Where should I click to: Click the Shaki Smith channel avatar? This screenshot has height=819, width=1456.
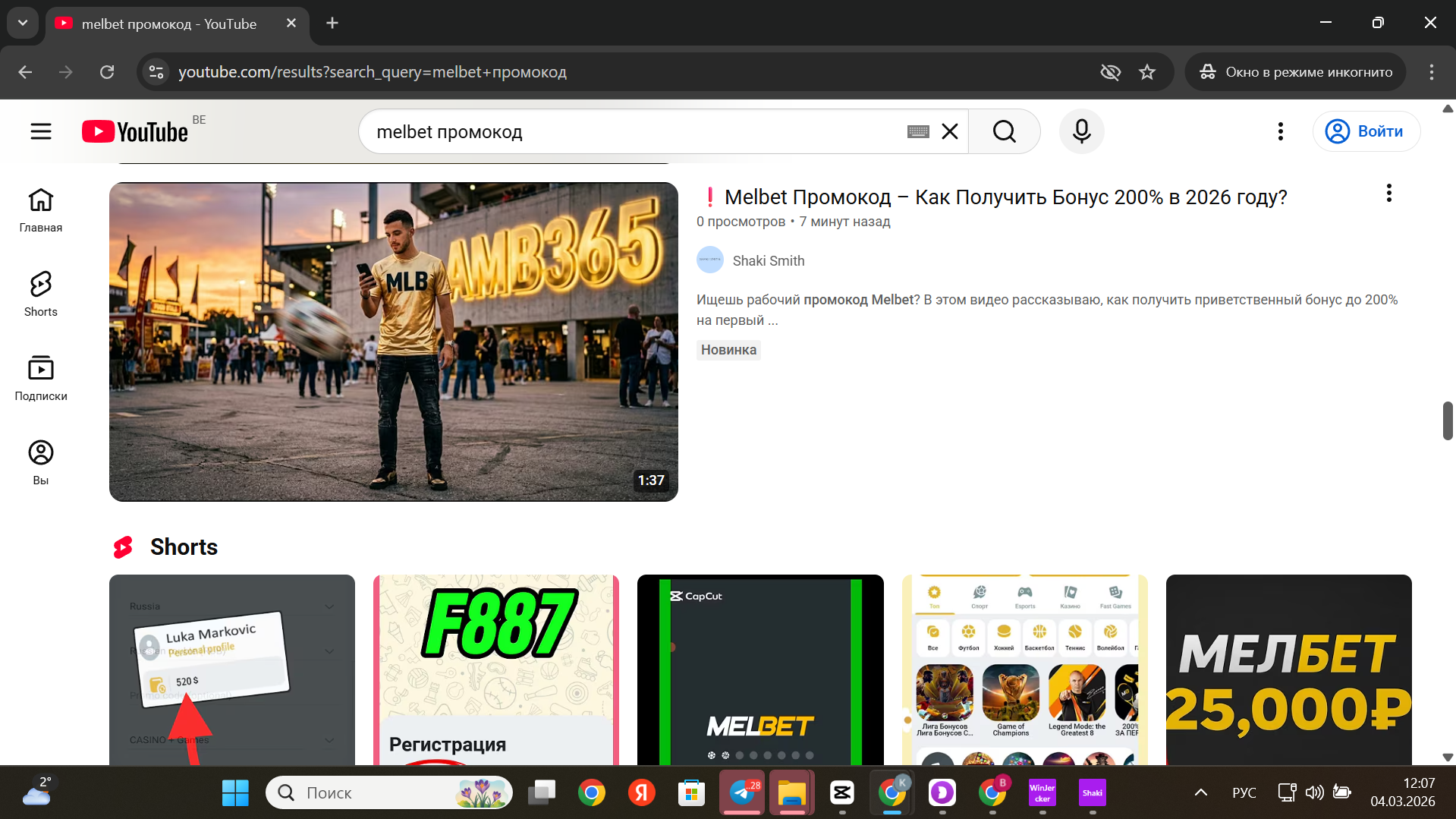click(x=710, y=260)
